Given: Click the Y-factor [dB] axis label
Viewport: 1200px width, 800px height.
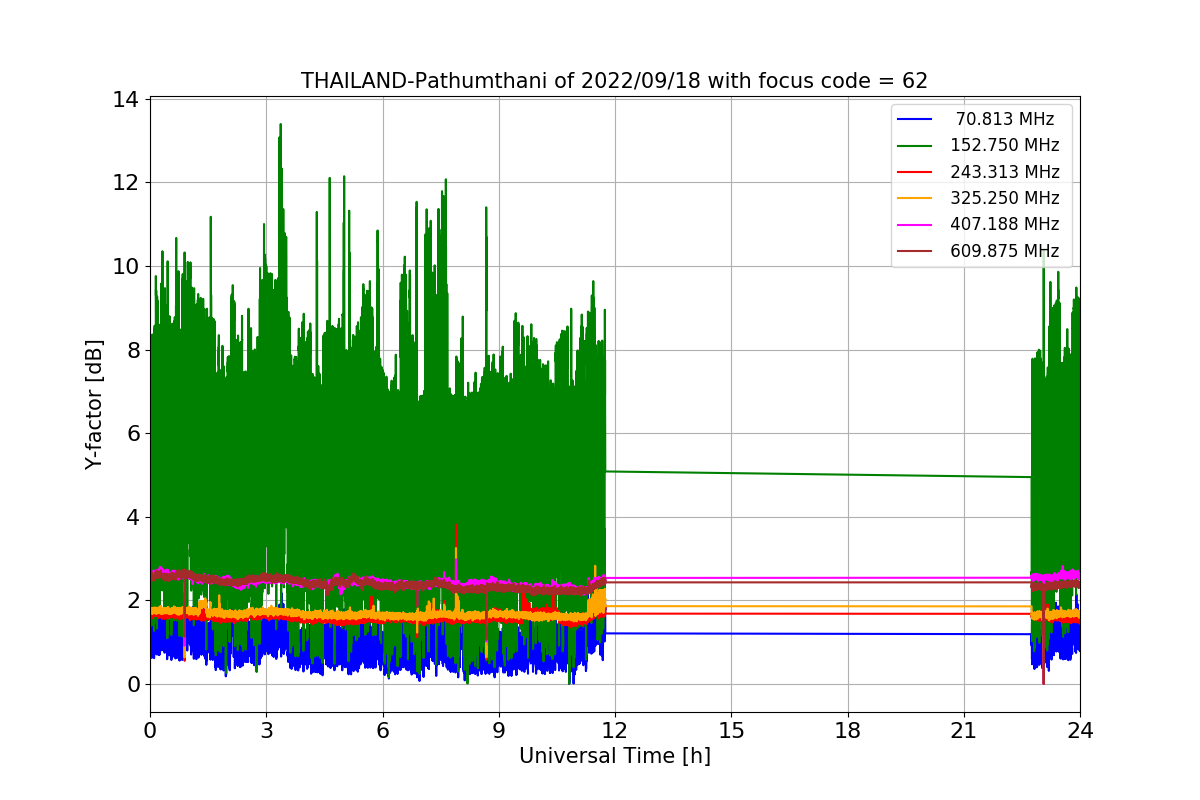Looking at the screenshot, I should tap(95, 405).
